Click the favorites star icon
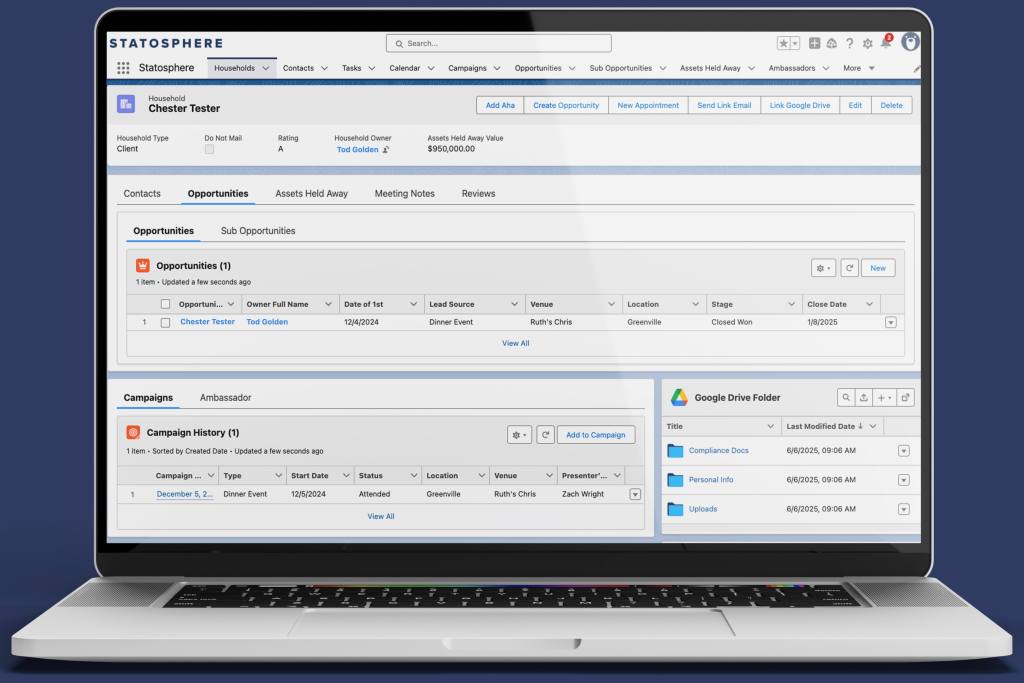Screen dimensions: 1024x683 click(x=784, y=44)
